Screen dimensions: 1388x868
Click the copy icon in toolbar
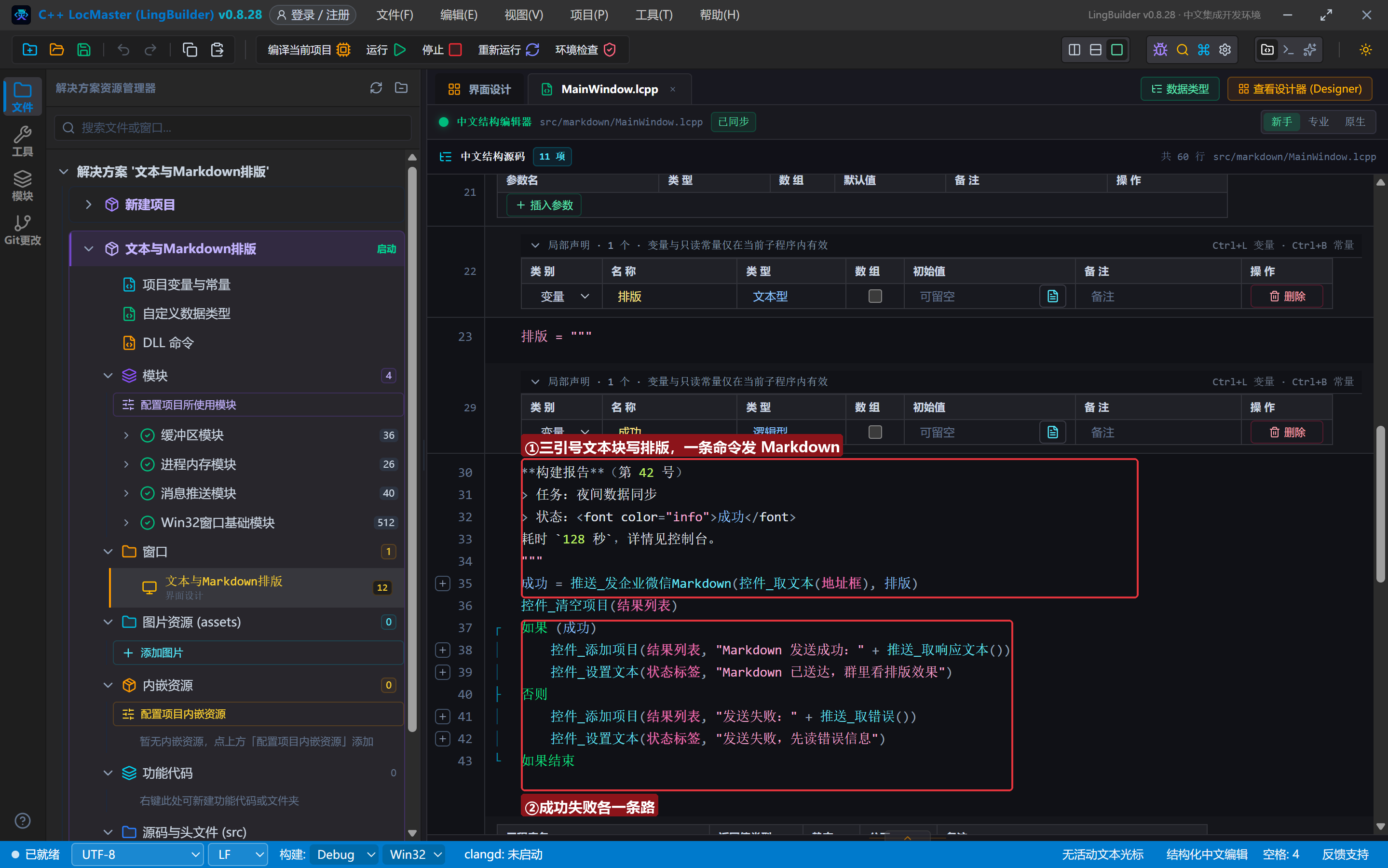point(190,50)
